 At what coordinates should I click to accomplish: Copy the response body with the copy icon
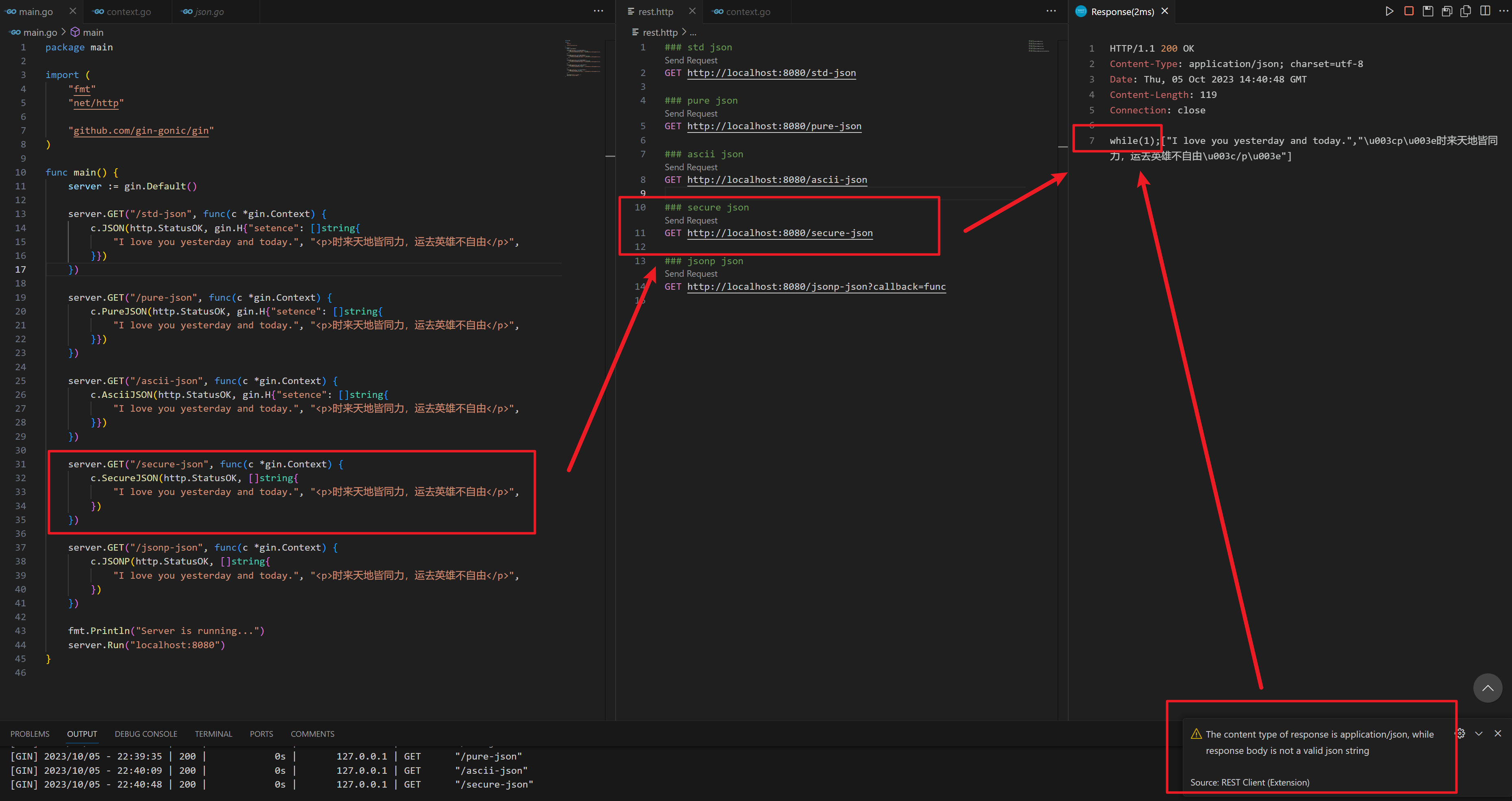coord(1466,11)
